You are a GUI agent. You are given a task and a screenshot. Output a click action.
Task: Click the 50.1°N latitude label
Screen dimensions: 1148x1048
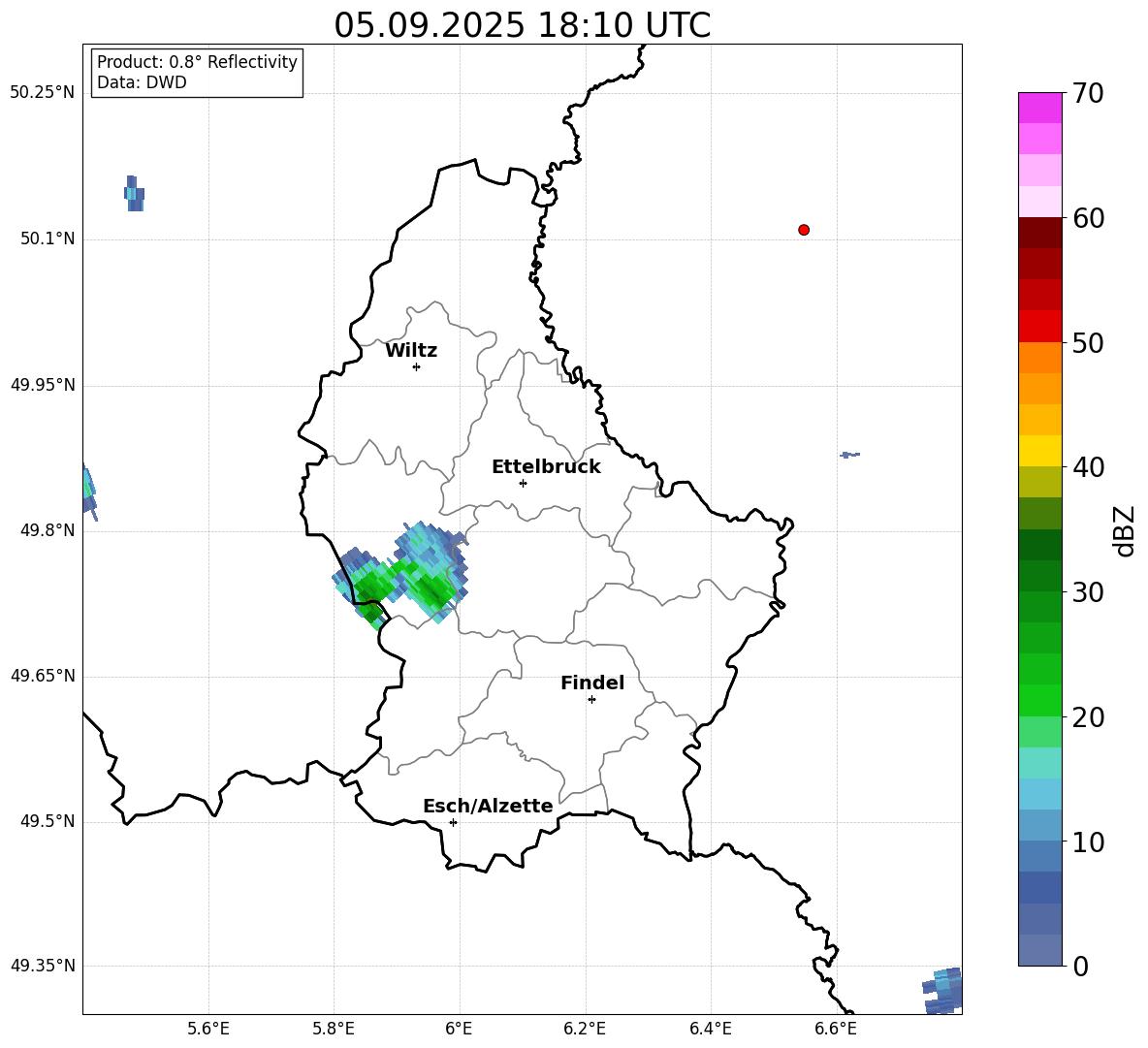(48, 239)
